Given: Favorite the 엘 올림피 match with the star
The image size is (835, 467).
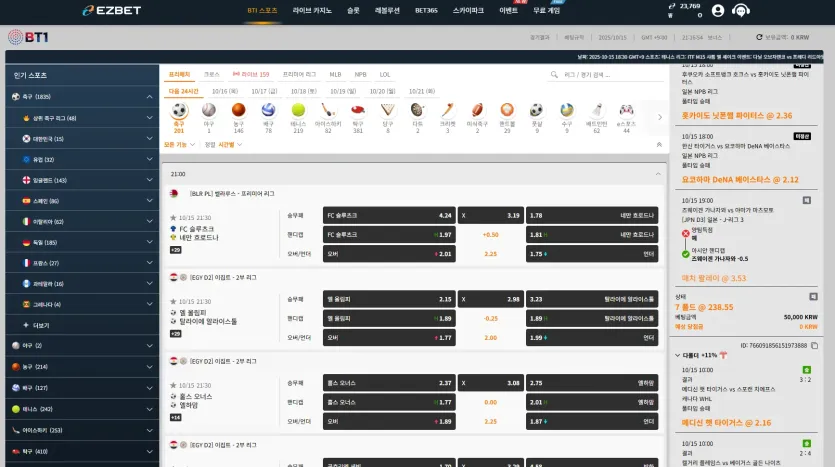Looking at the screenshot, I should 173,301.
